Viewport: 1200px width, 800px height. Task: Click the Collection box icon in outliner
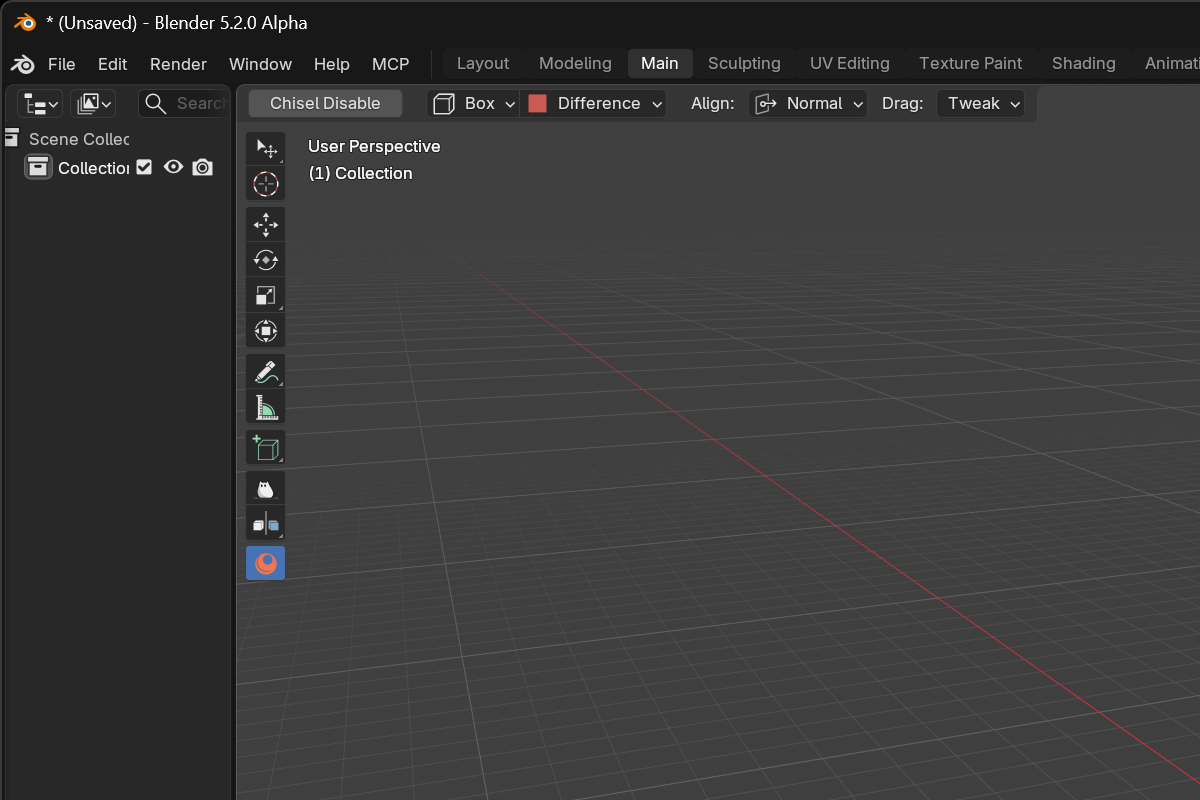(x=38, y=167)
